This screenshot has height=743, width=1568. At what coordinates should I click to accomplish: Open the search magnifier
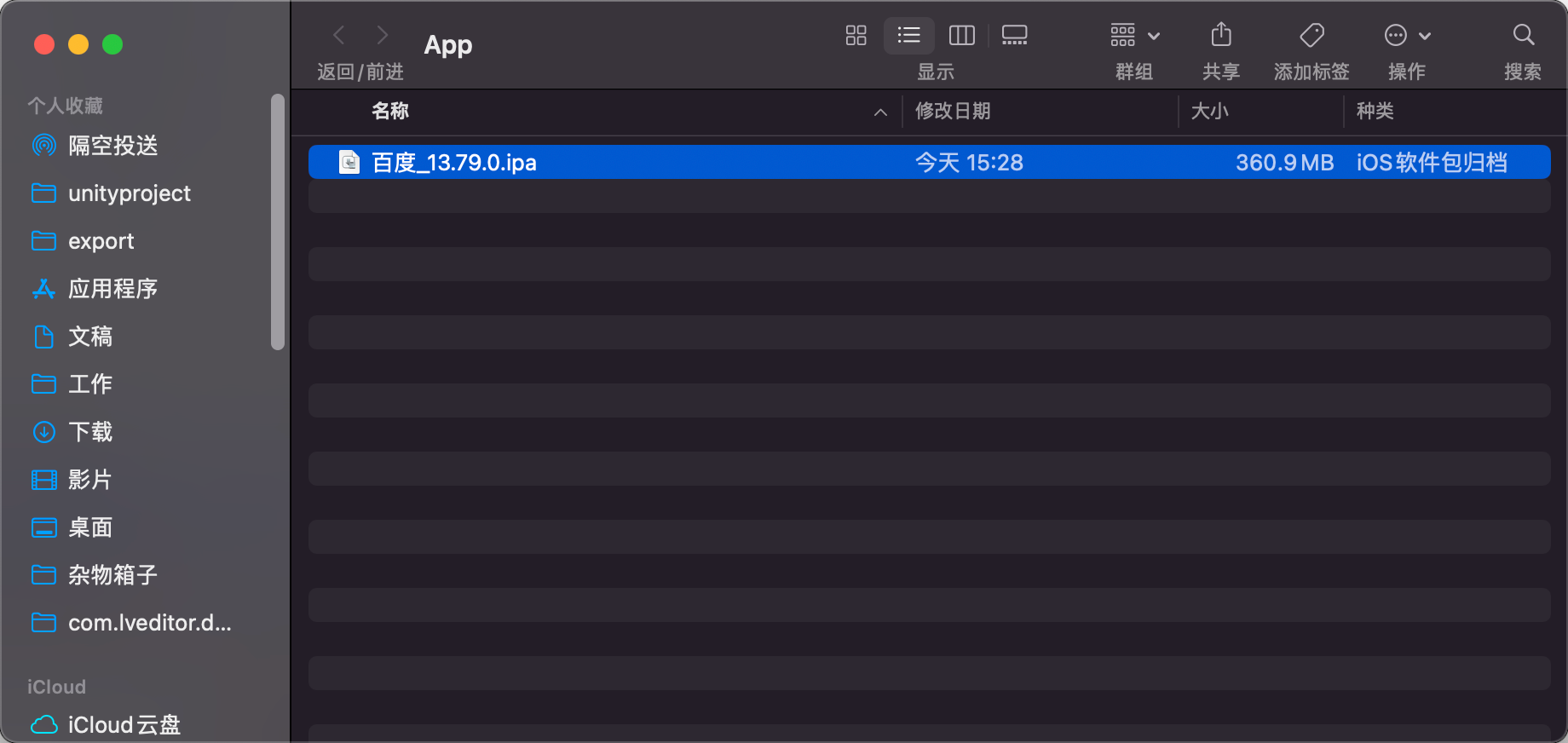(1523, 35)
